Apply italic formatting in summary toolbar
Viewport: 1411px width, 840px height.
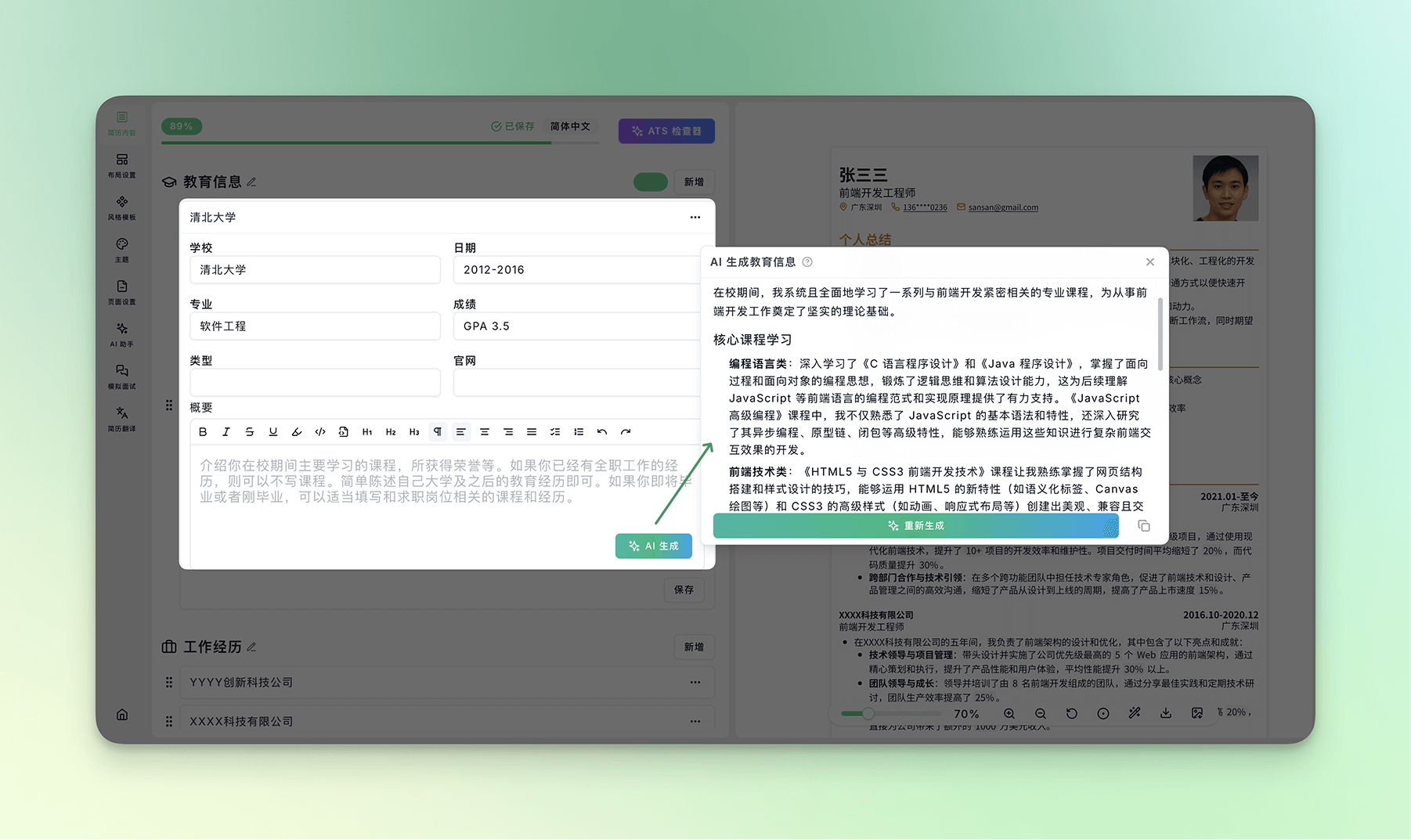226,432
